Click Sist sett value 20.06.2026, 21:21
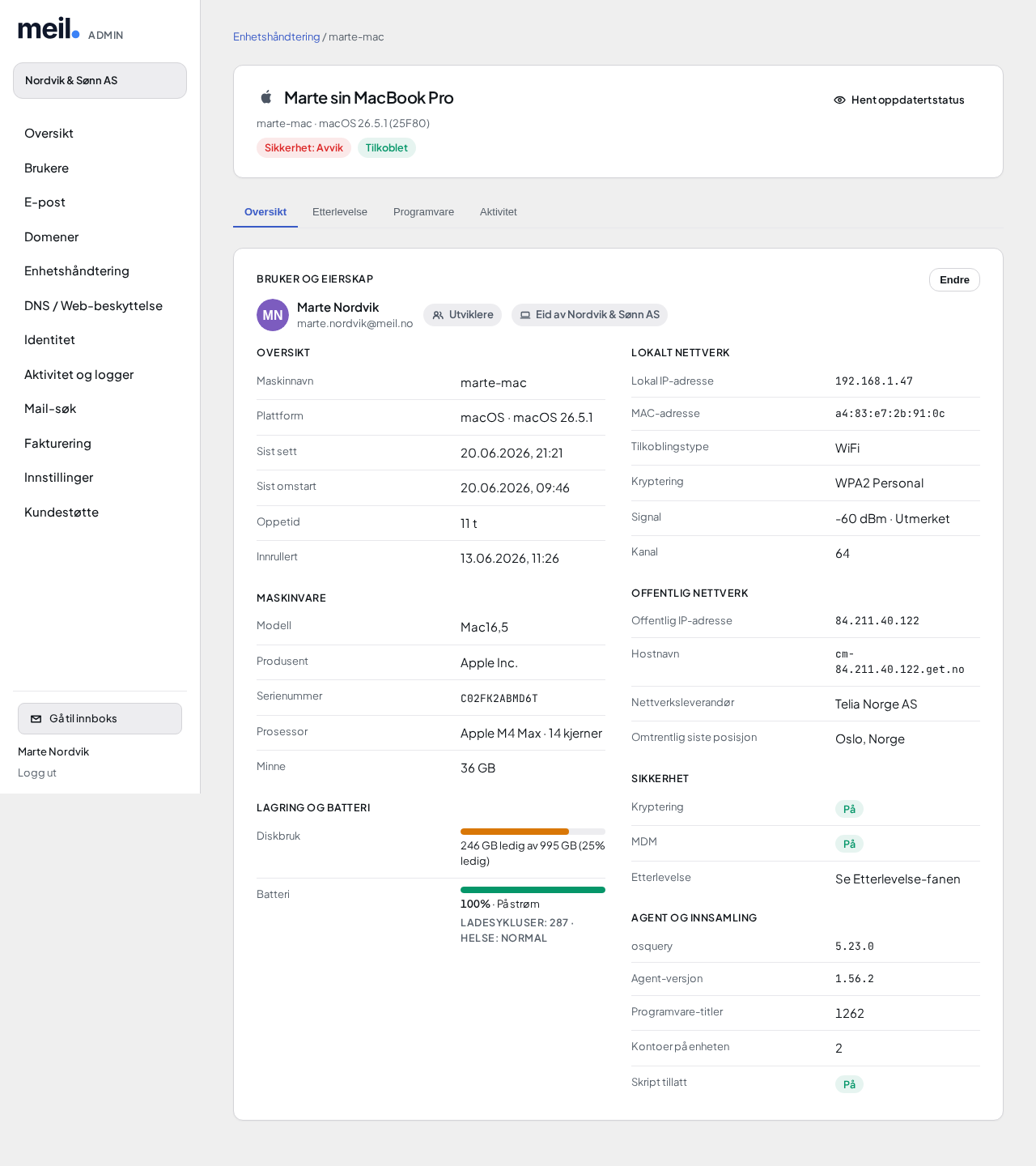This screenshot has width=1036, height=1166. pyautogui.click(x=512, y=453)
